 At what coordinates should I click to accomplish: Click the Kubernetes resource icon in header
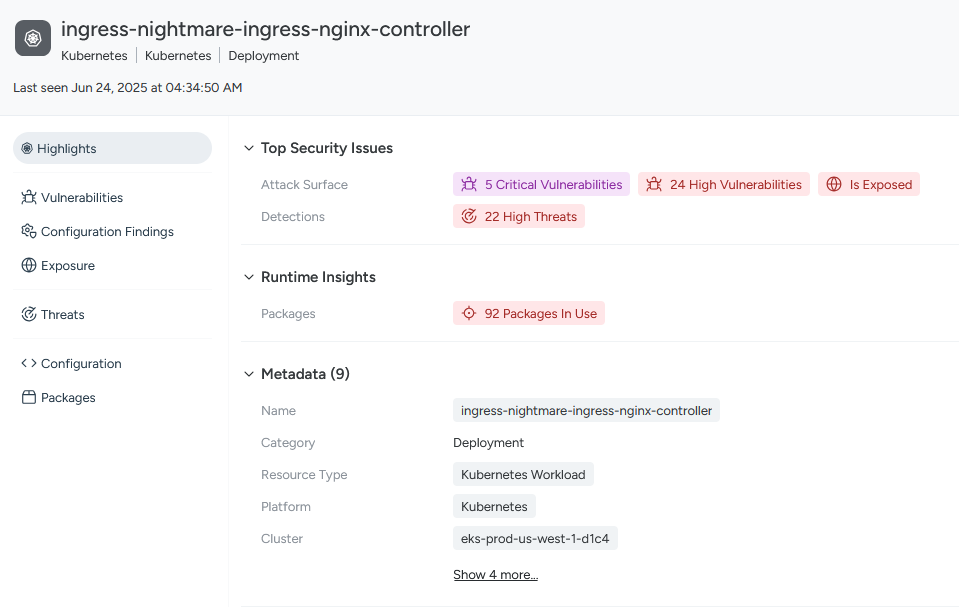(x=33, y=38)
